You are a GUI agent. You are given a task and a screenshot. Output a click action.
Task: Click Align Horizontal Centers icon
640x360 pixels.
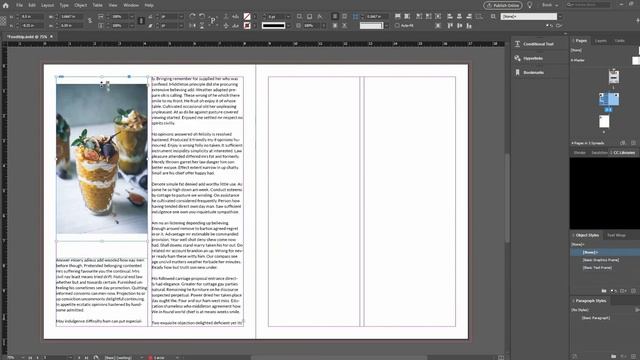[x=459, y=16]
